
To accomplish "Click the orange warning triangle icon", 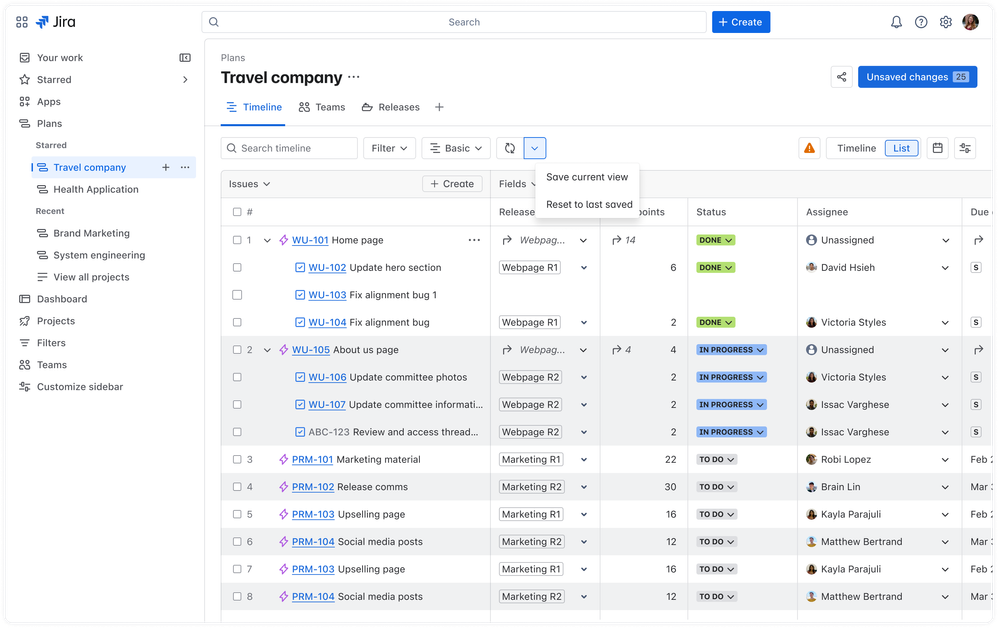I will (809, 148).
